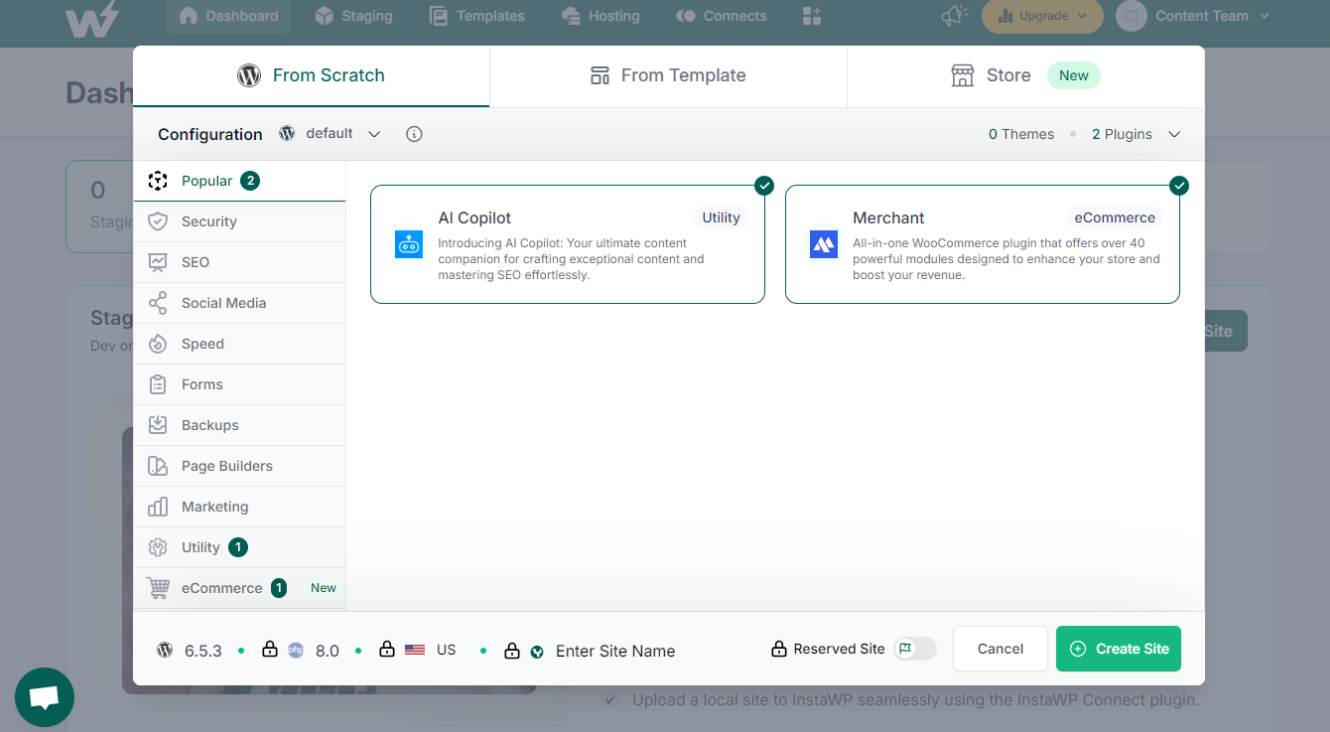Go to Dashboard in the top navigation
The height and width of the screenshot is (732, 1330).
229,16
